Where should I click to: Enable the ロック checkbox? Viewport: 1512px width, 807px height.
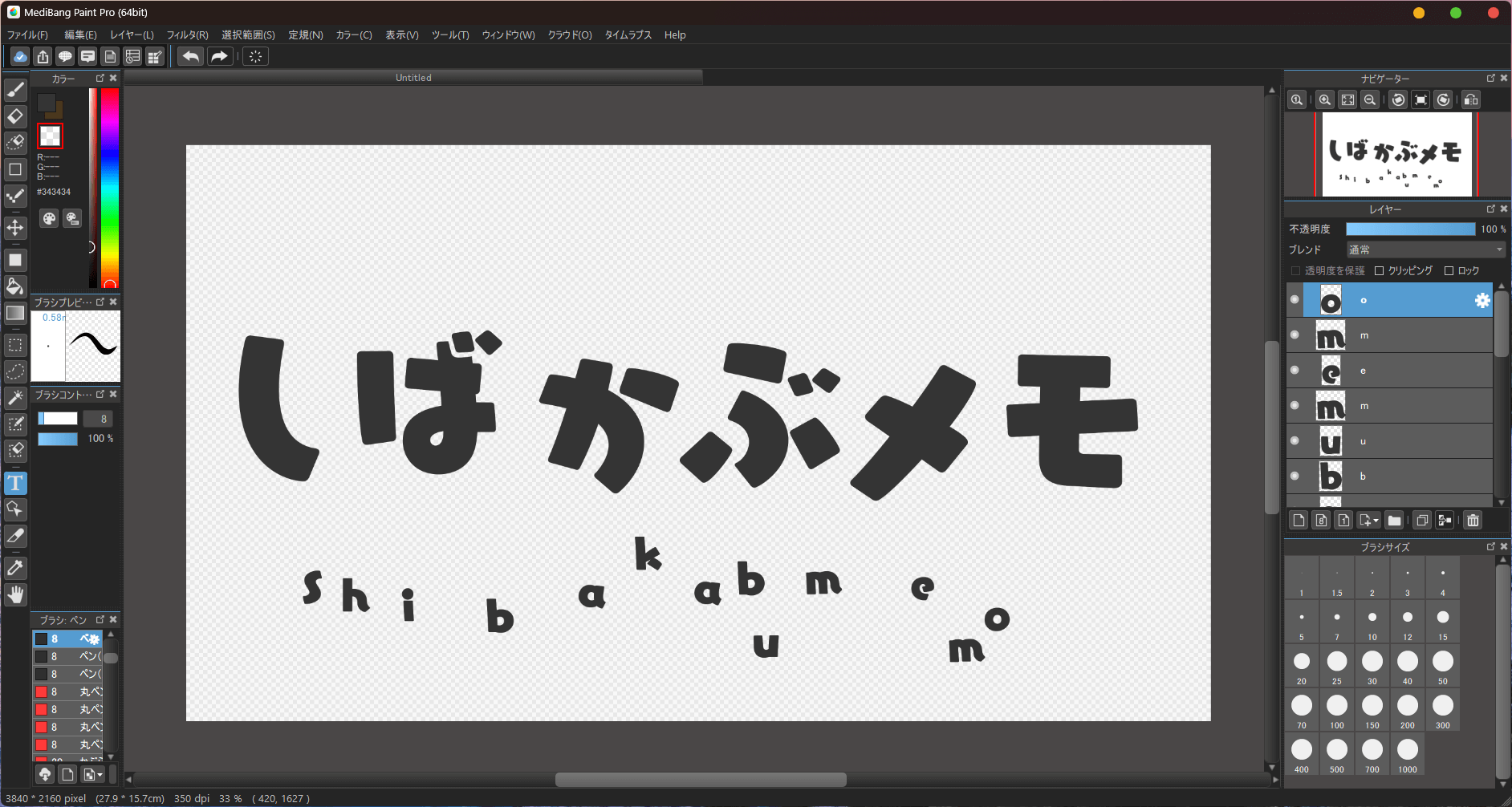point(1449,271)
